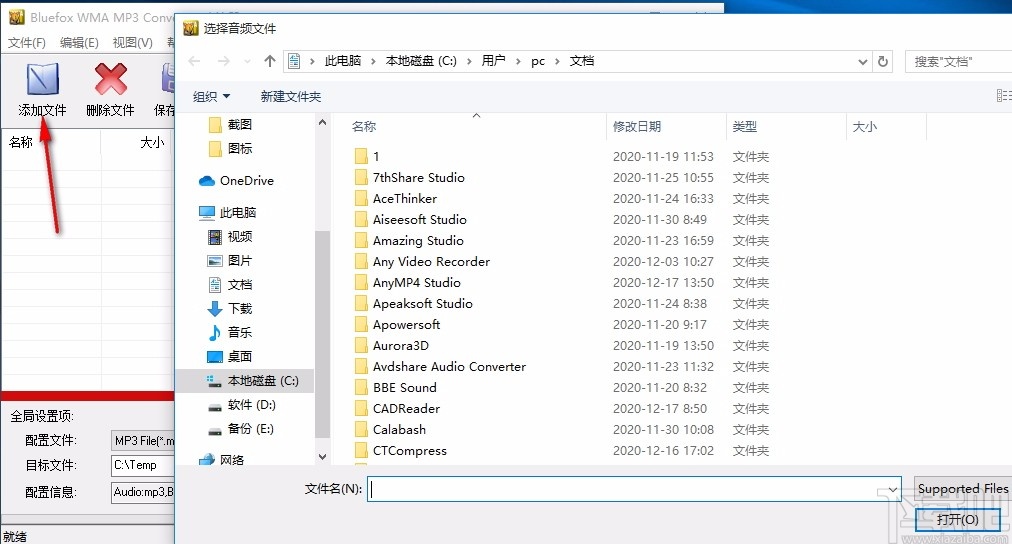Click the 搜索"文档" search box
The width and height of the screenshot is (1012, 544).
pos(958,61)
